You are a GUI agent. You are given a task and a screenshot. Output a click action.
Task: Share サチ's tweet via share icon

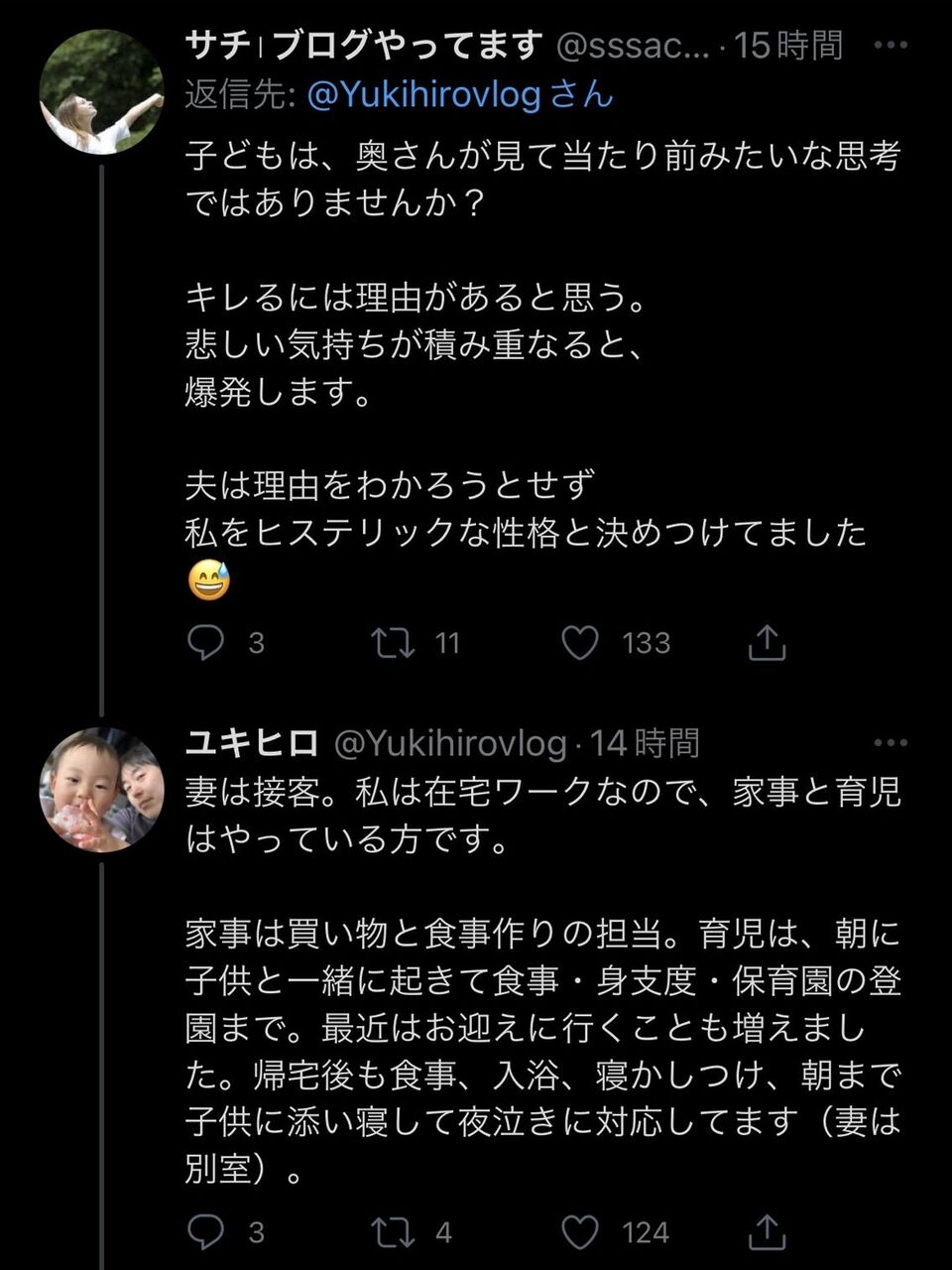click(x=767, y=643)
